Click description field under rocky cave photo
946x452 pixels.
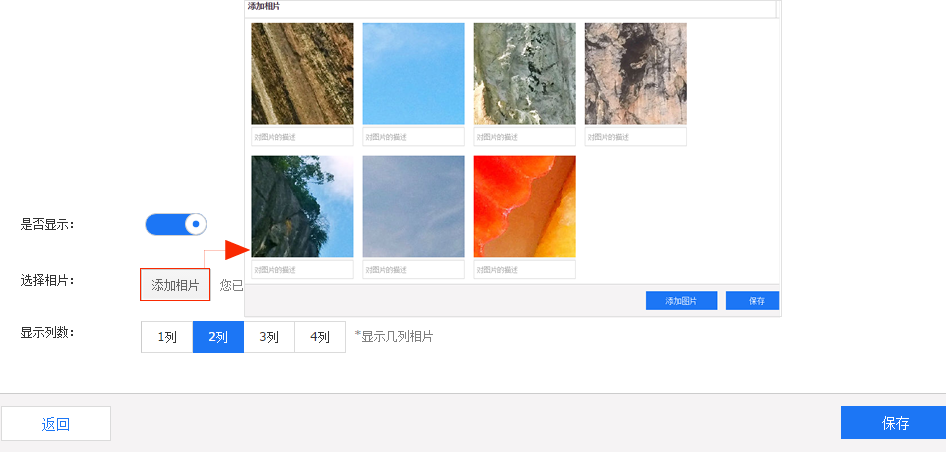click(x=635, y=137)
